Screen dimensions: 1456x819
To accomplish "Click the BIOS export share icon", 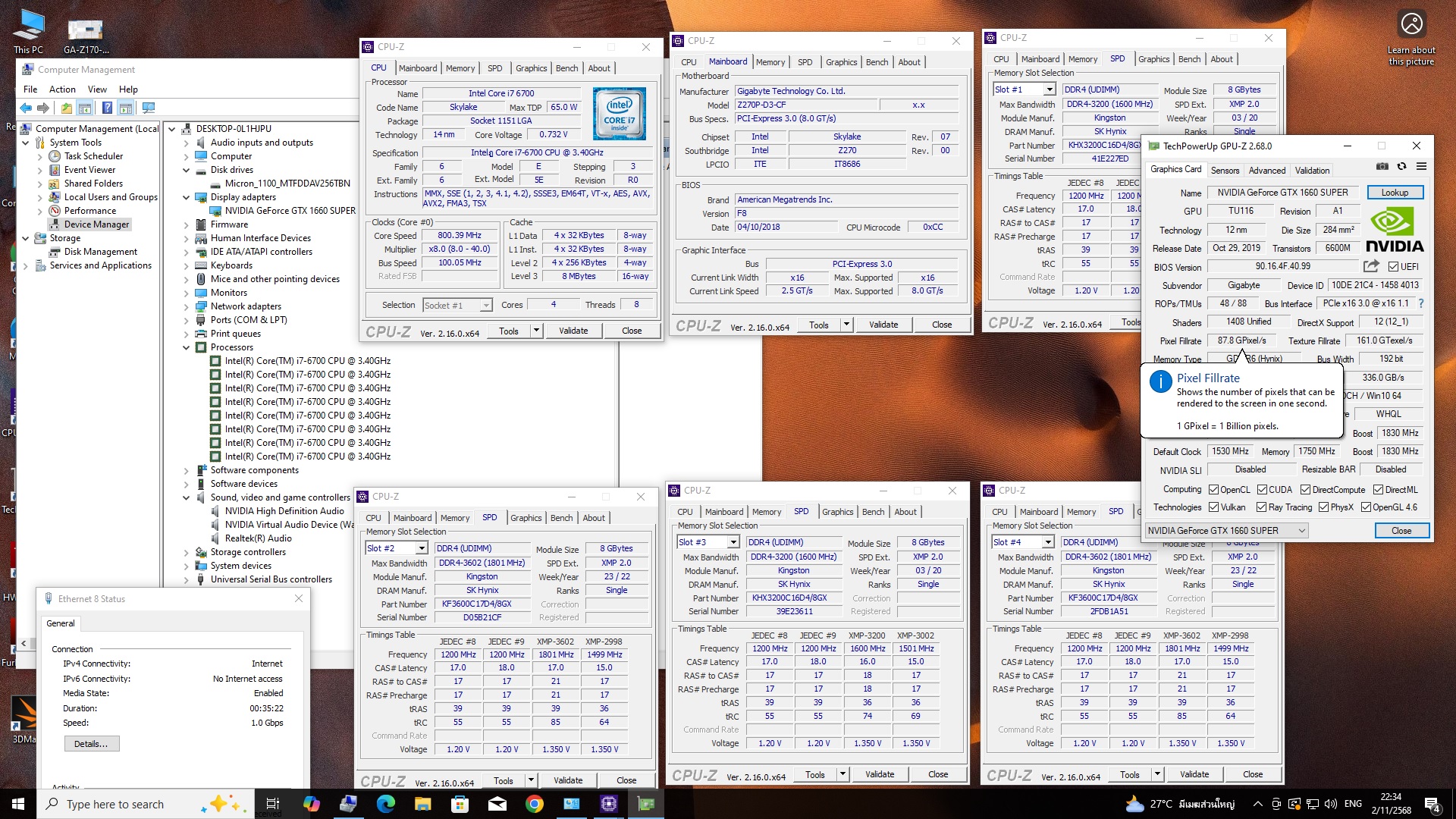I will (1371, 266).
